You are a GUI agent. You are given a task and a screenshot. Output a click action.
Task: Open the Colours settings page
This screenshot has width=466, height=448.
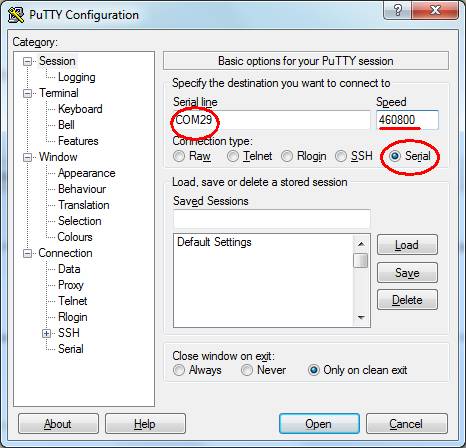click(x=75, y=237)
